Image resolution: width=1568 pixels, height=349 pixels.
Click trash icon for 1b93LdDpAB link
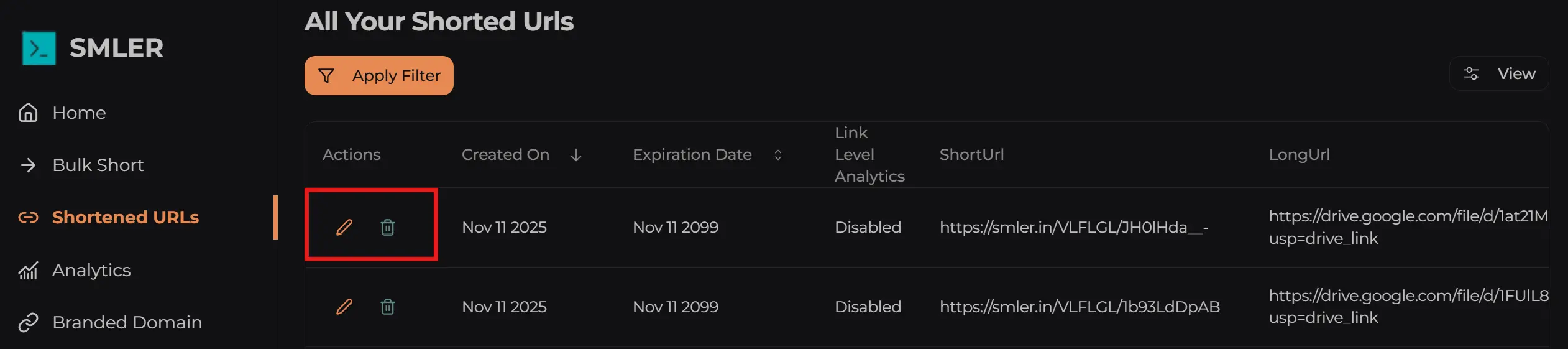(x=388, y=307)
